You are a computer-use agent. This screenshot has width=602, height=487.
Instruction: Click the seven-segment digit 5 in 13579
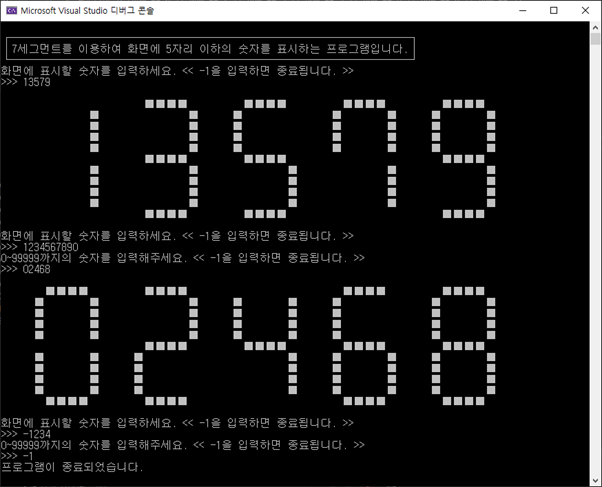(265, 159)
